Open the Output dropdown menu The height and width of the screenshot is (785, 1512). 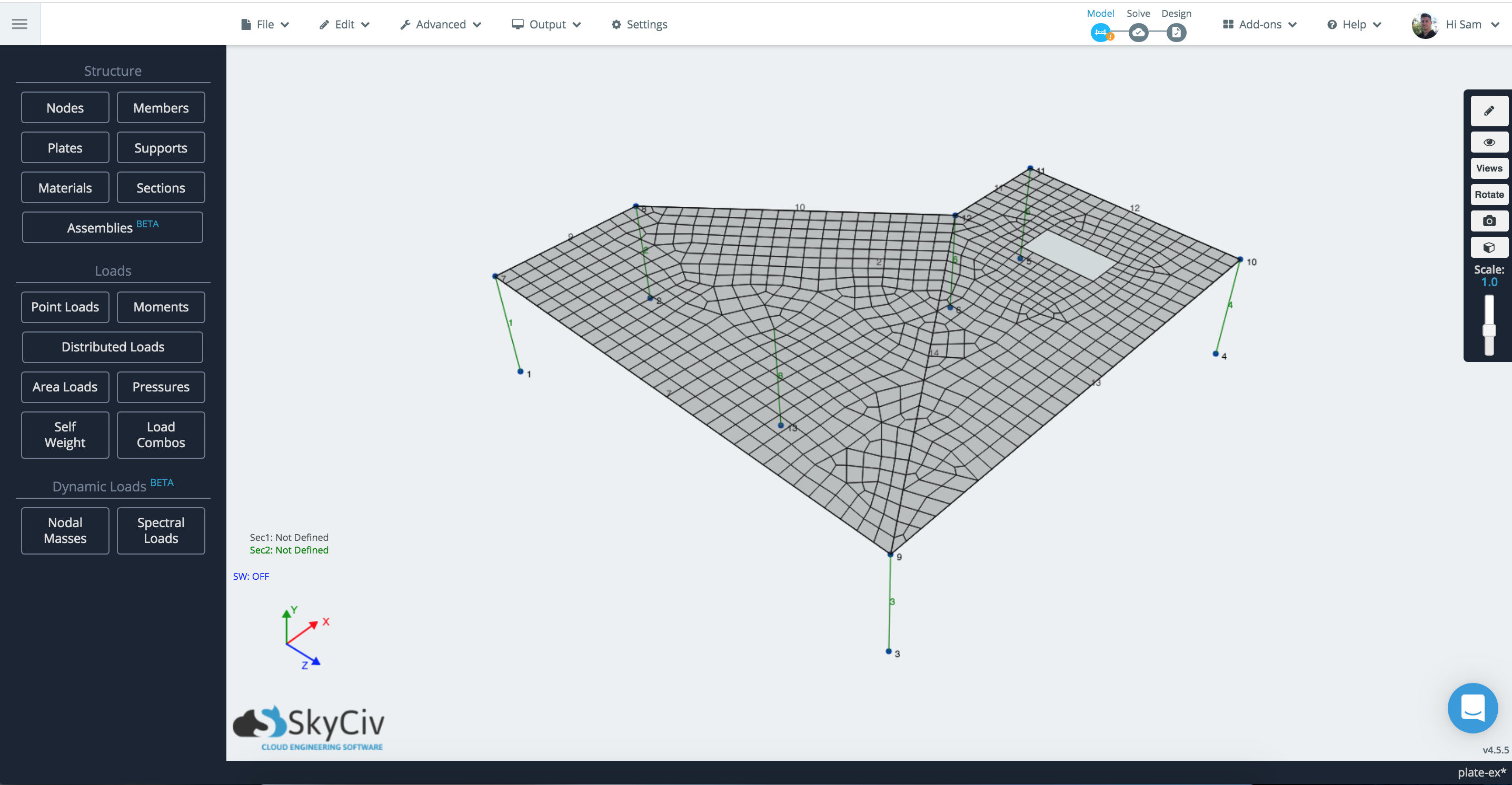click(x=546, y=24)
